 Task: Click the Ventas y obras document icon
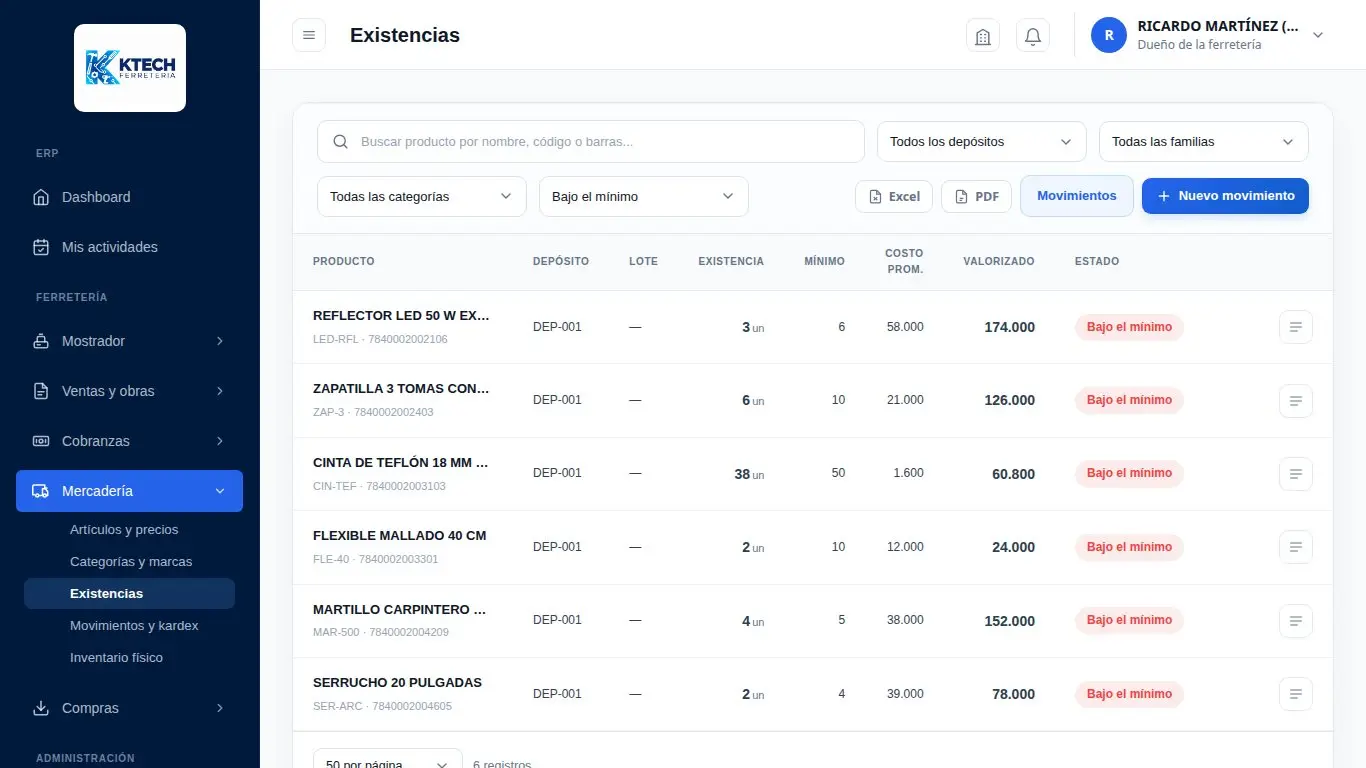coord(41,391)
